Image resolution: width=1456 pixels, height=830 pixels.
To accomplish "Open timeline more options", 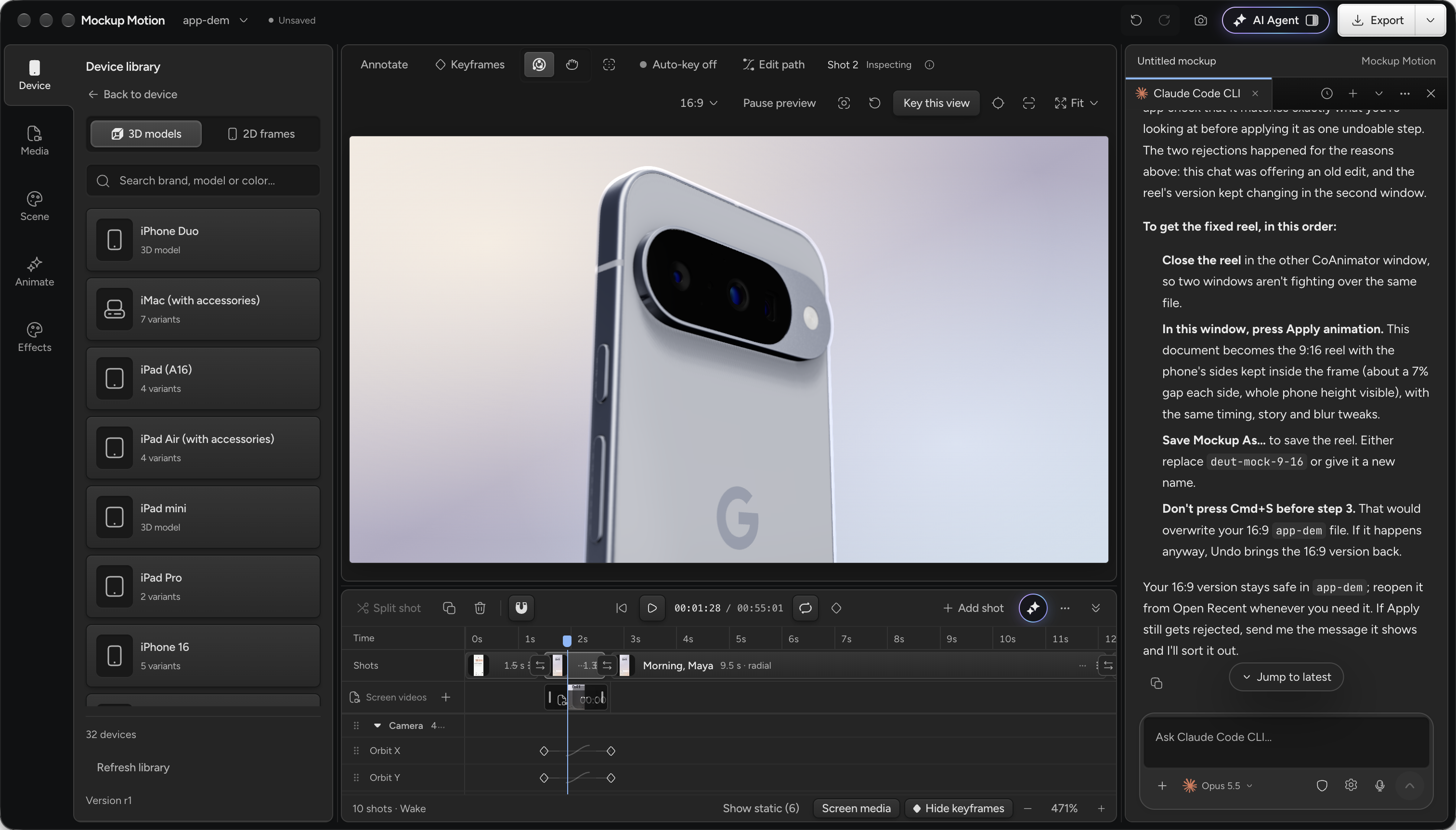I will (x=1065, y=608).
